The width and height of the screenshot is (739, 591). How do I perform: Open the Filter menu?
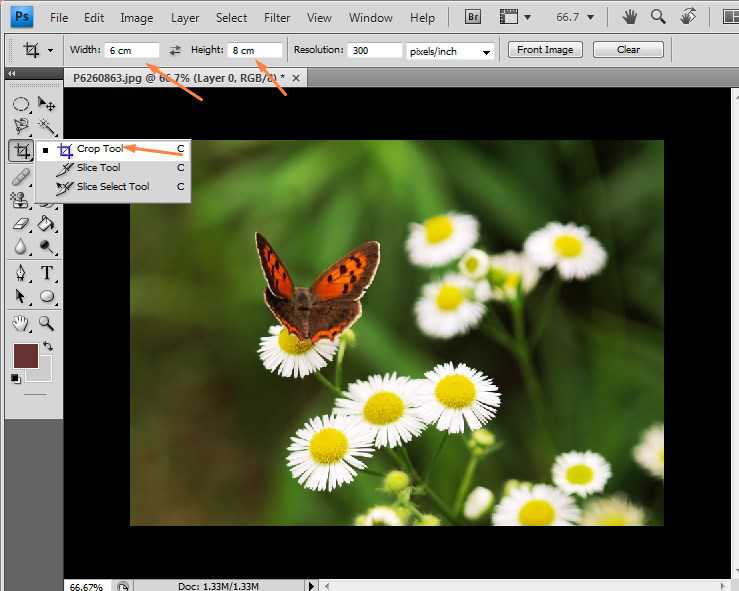pyautogui.click(x=277, y=18)
